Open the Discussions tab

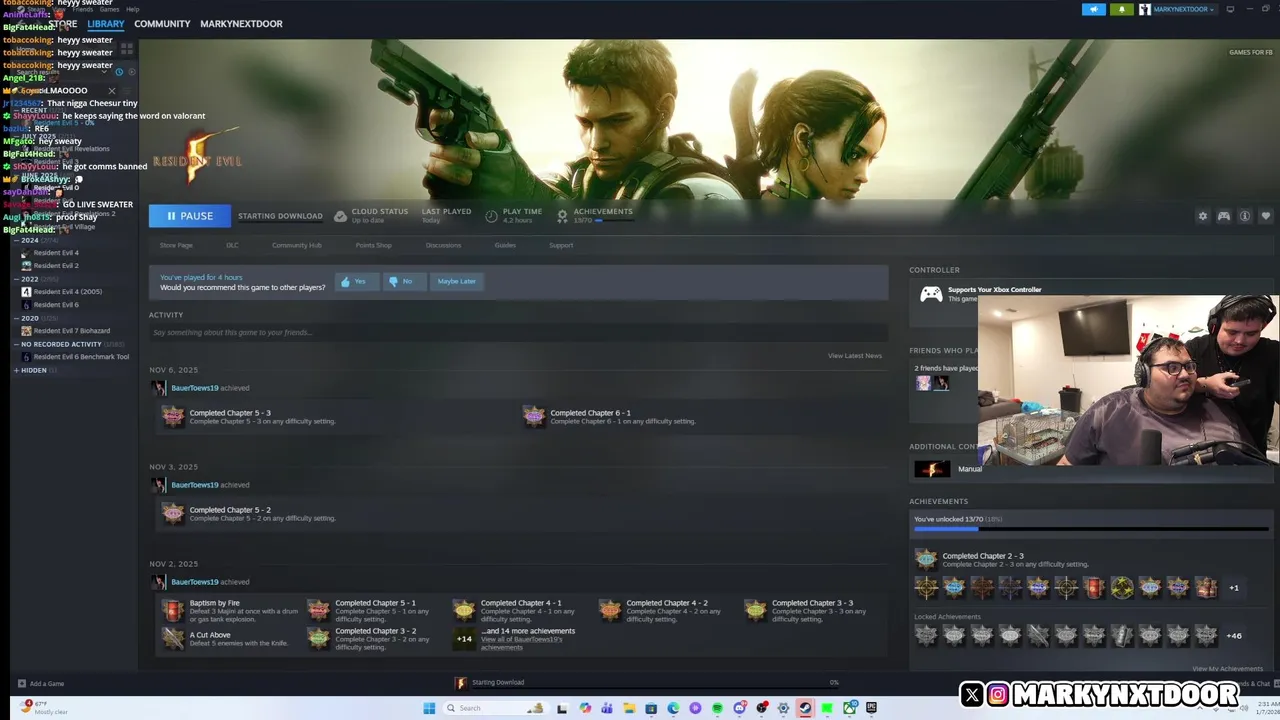tap(444, 245)
